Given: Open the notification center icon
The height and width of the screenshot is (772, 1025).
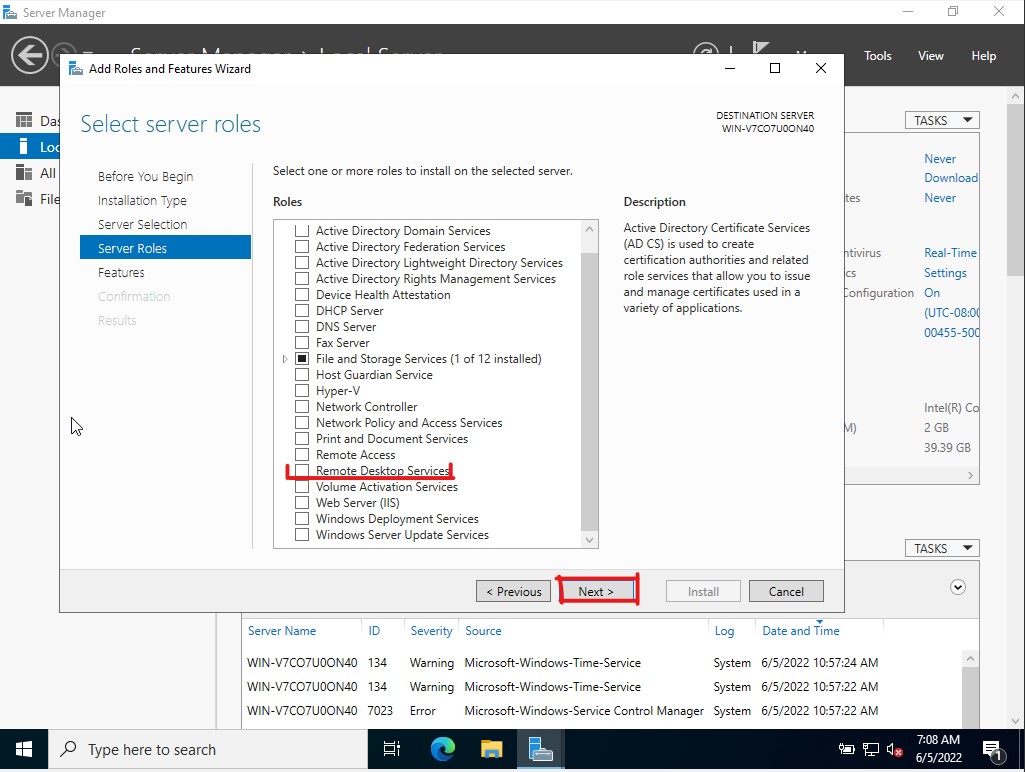Looking at the screenshot, I should click(993, 750).
